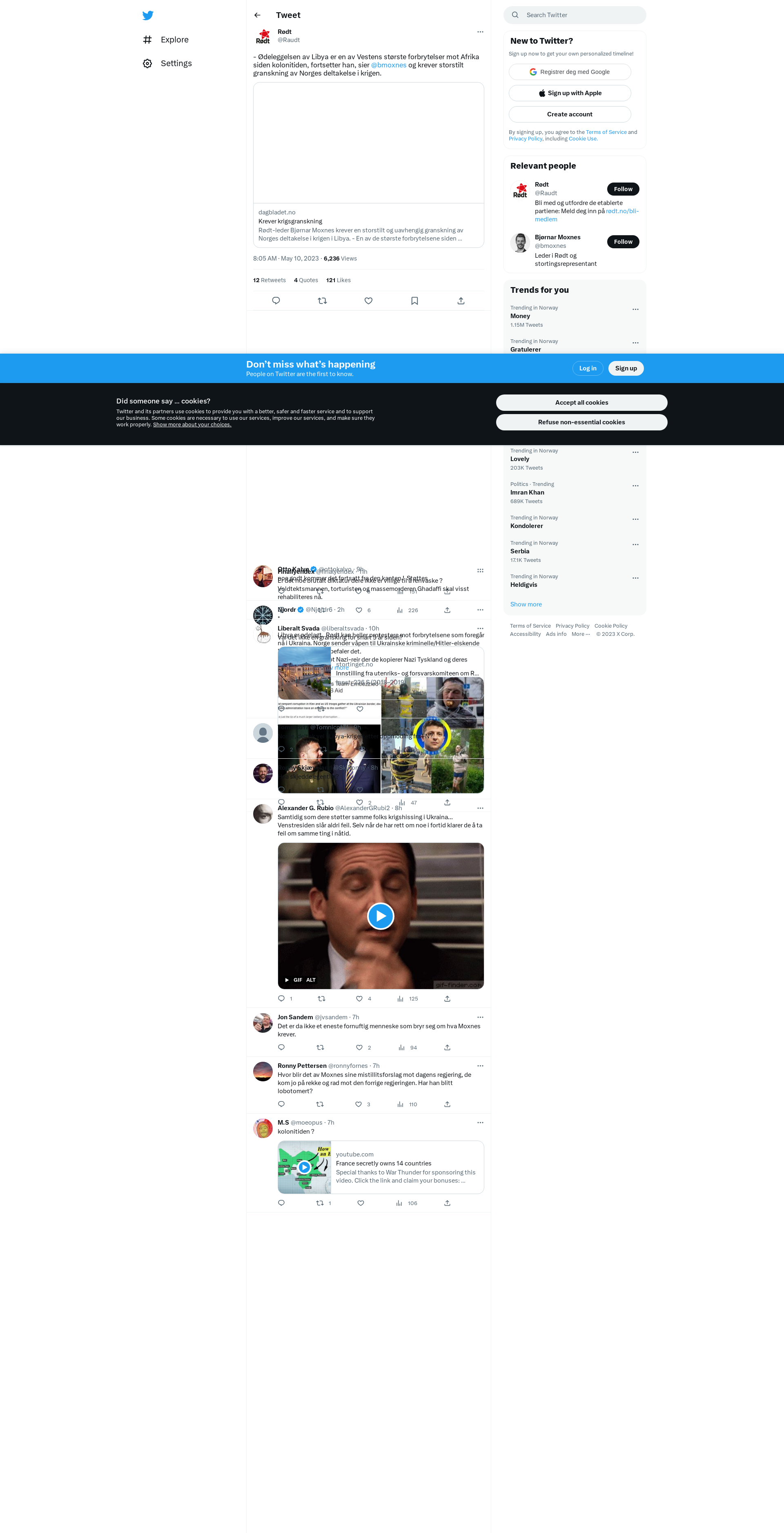Accept all cookies
Screen dimensions: 784x1533
click(581, 403)
